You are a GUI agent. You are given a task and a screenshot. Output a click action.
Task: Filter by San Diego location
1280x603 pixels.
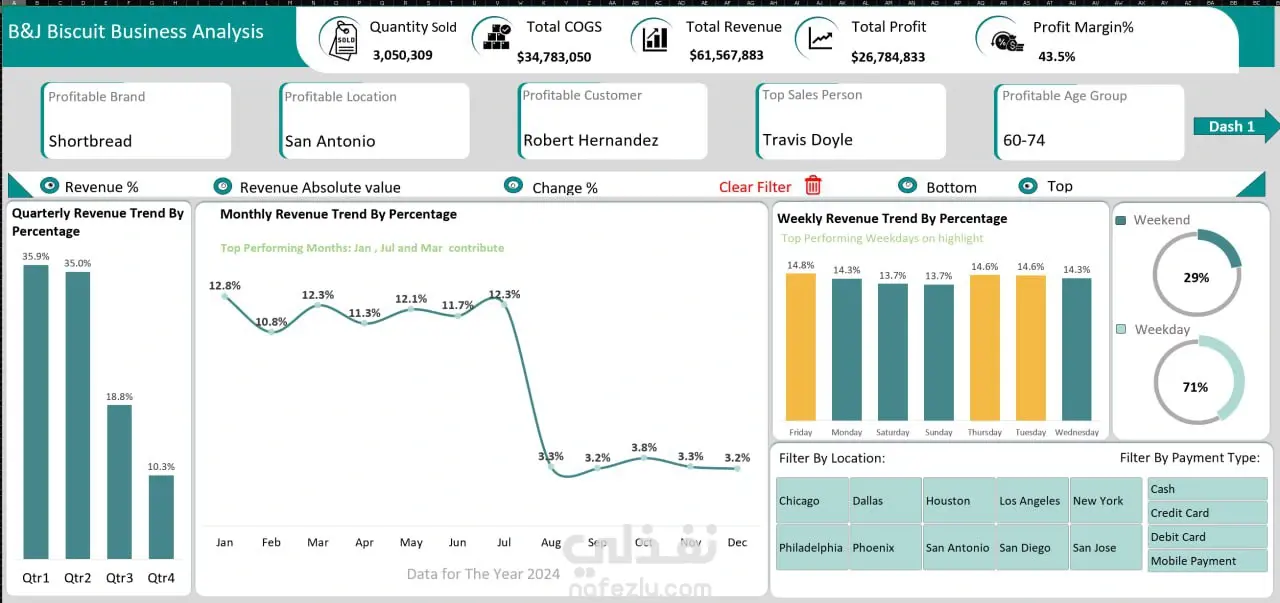pyautogui.click(x=1033, y=548)
